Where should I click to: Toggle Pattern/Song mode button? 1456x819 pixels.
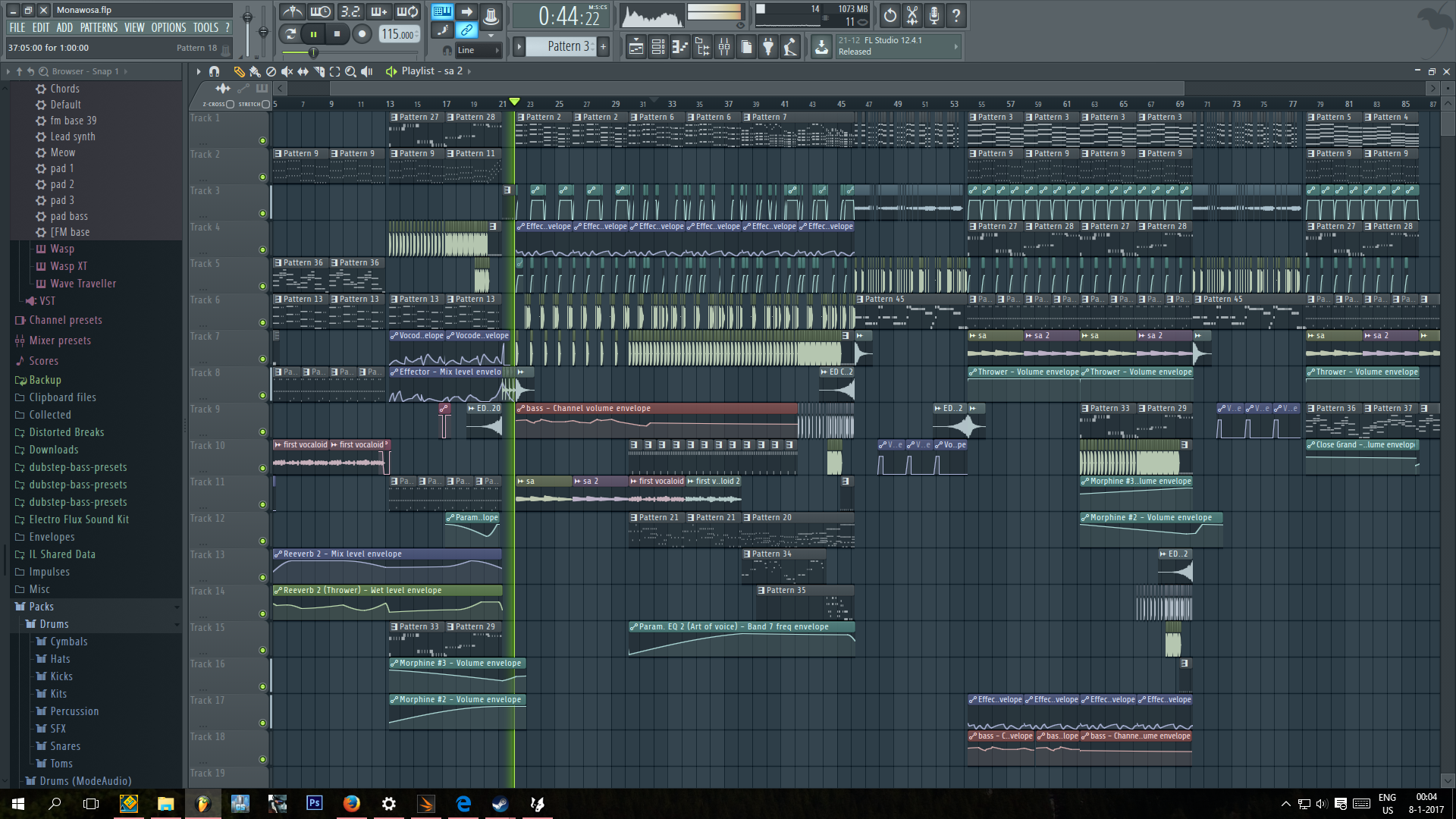[289, 33]
